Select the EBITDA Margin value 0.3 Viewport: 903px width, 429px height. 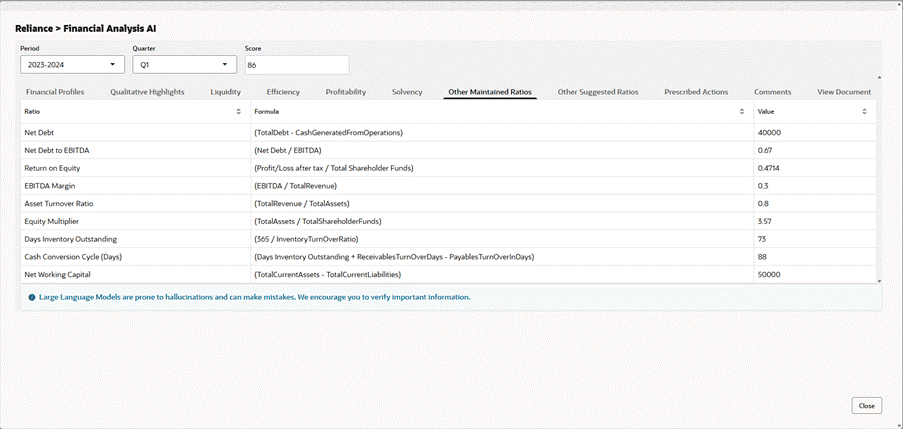coord(763,186)
